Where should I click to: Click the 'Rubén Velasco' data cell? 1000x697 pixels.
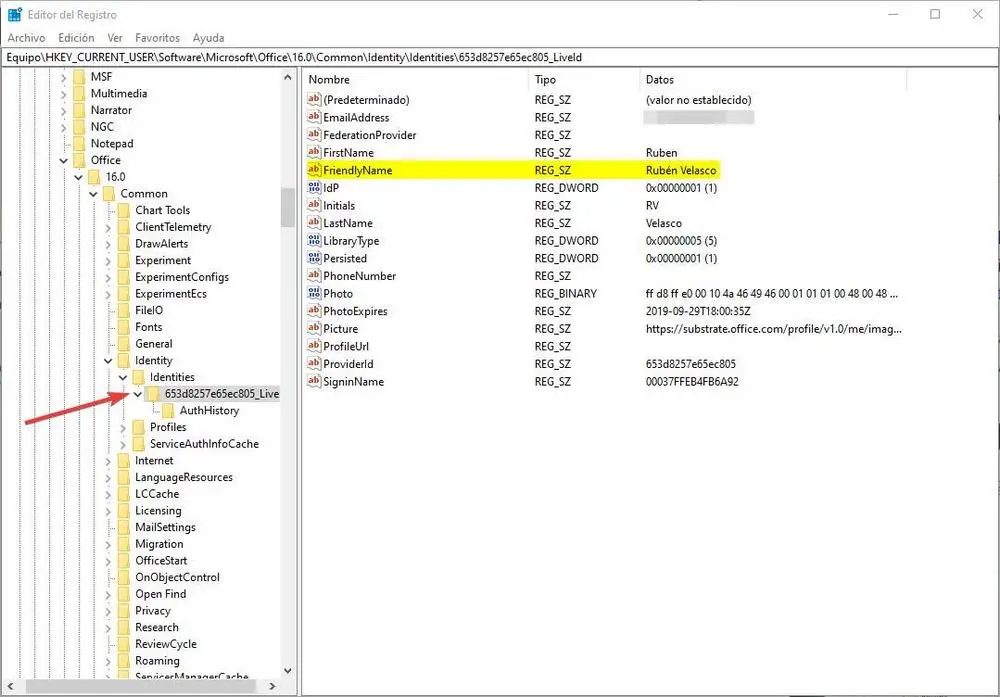point(680,170)
